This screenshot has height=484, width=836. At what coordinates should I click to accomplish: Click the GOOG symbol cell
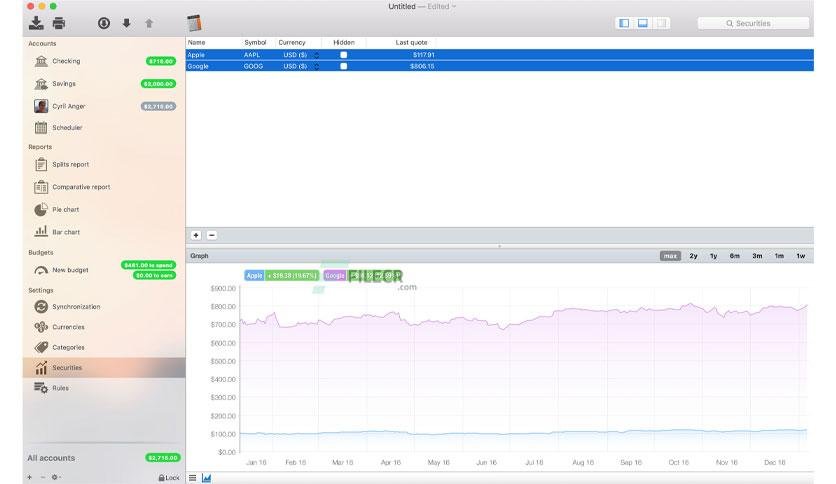coord(253,66)
